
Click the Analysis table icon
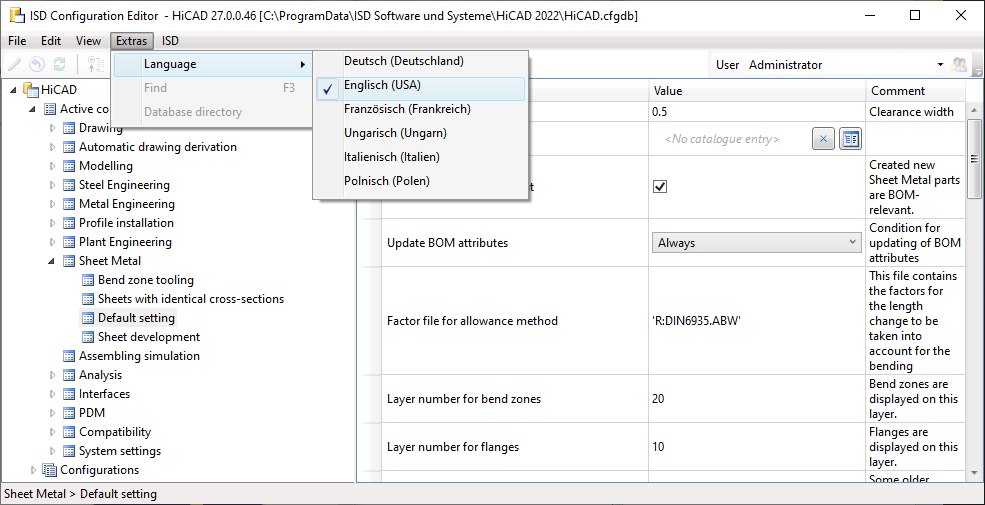tap(69, 375)
